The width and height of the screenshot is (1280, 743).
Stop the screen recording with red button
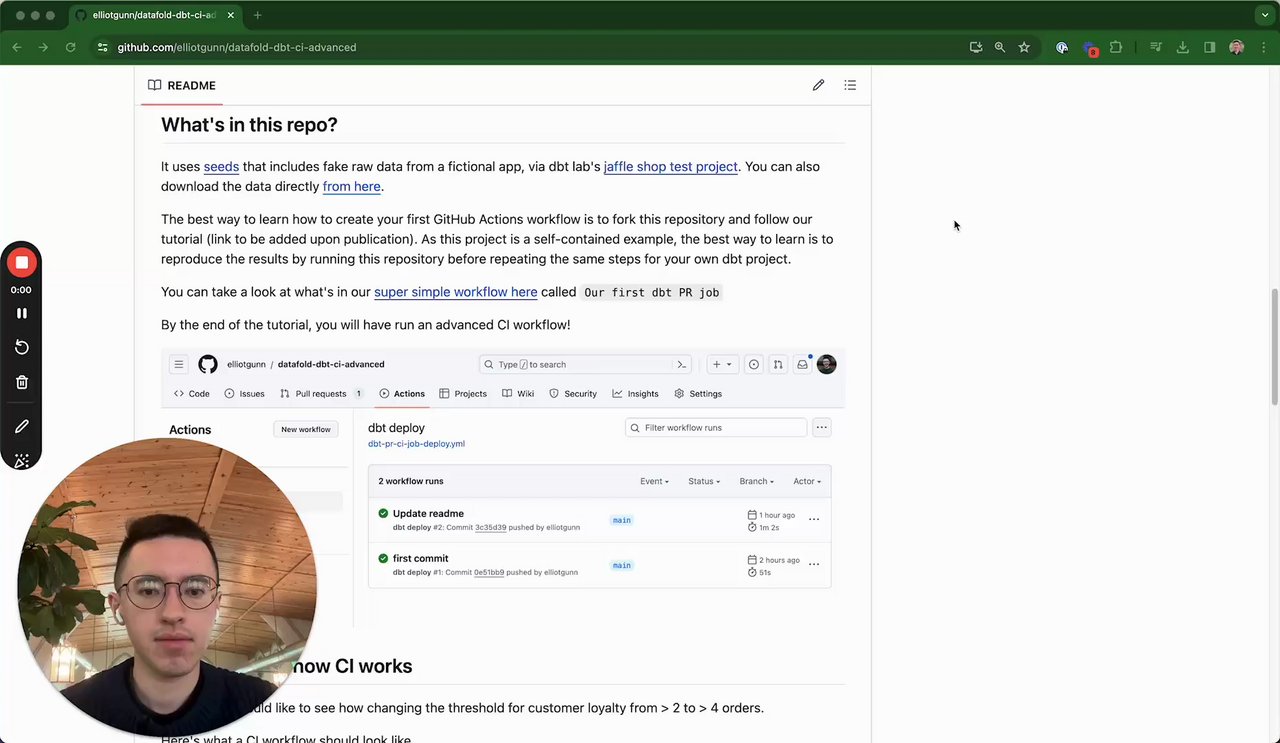(21, 263)
